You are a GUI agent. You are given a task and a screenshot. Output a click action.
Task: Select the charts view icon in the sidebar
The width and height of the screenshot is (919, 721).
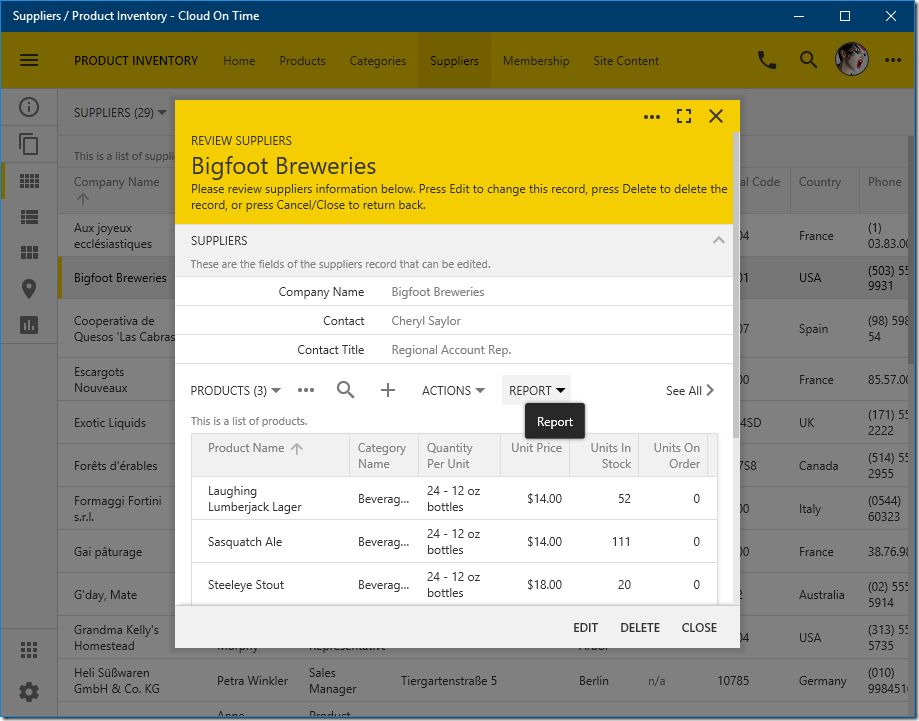click(x=29, y=325)
